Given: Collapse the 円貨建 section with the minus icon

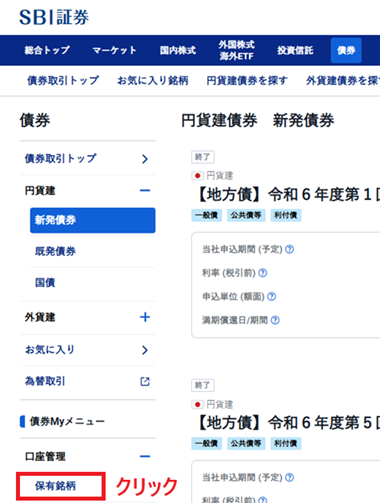Looking at the screenshot, I should 145,190.
